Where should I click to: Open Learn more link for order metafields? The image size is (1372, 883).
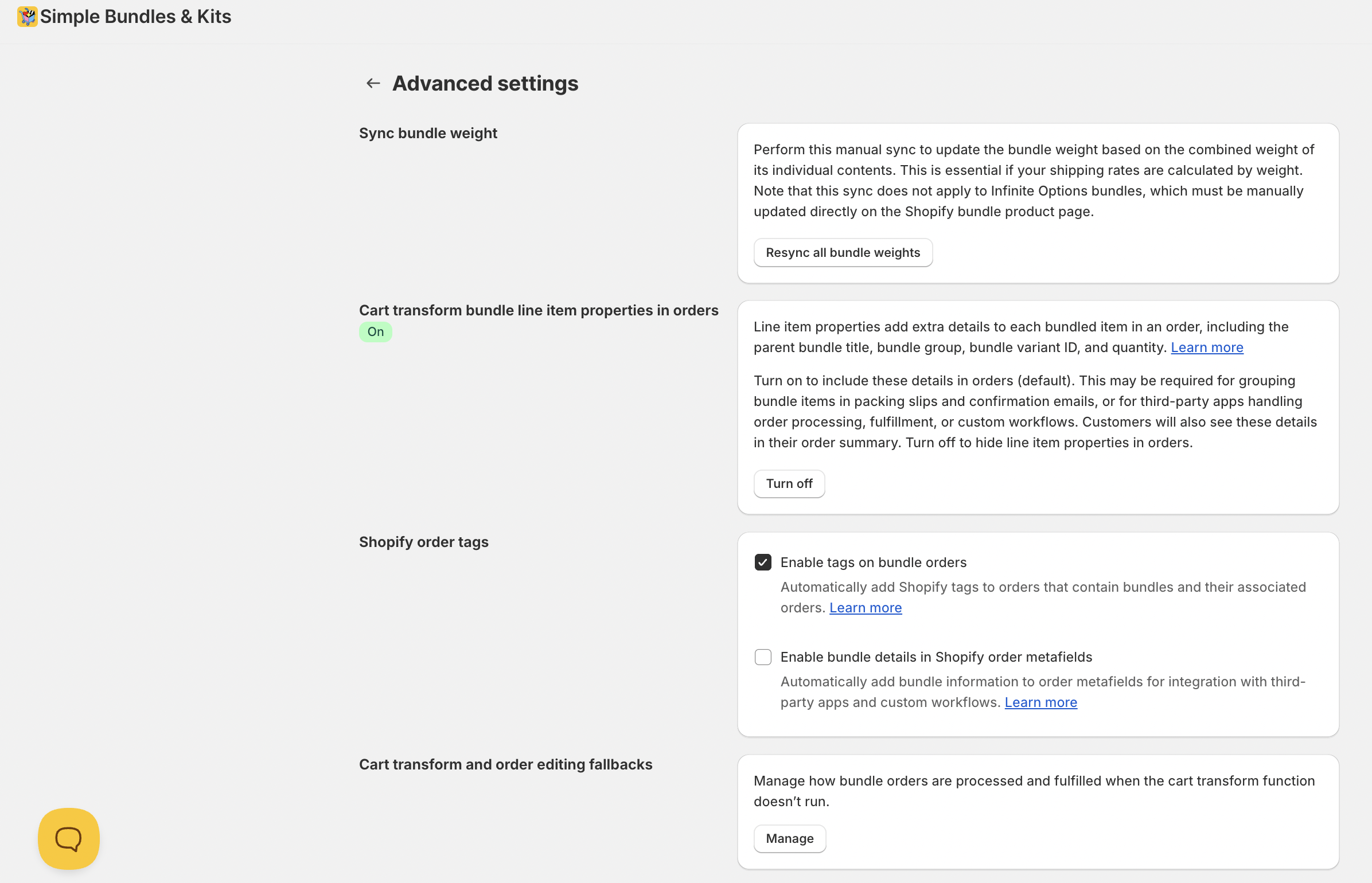tap(1040, 702)
